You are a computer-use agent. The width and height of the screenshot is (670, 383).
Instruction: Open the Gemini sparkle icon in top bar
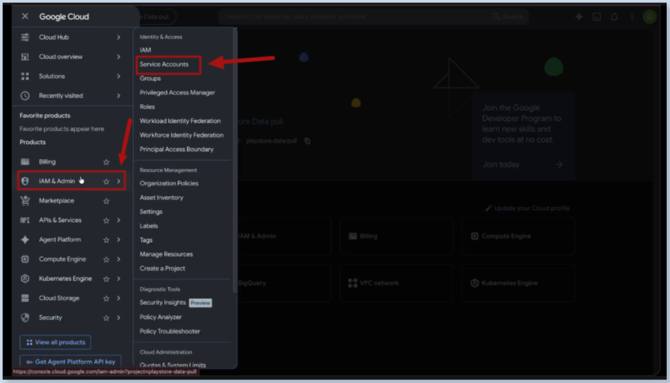[579, 17]
